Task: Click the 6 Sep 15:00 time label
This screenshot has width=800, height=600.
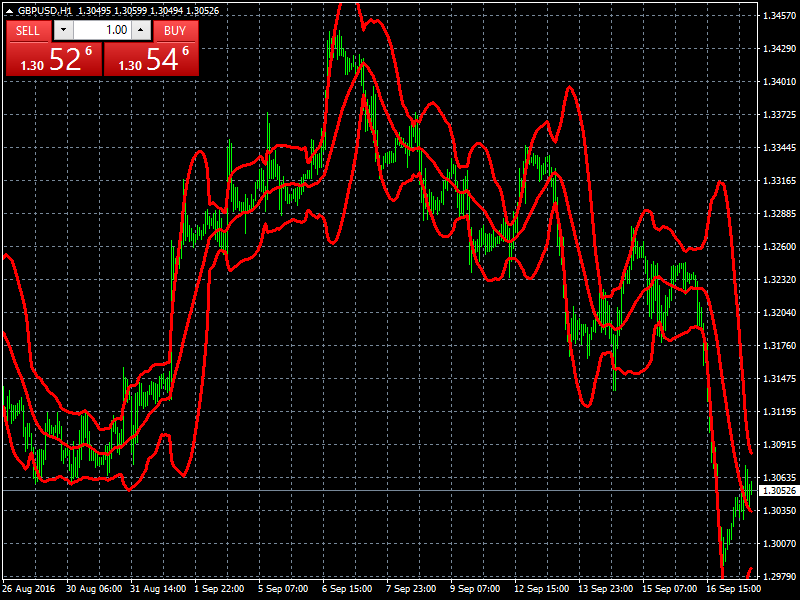Action: click(x=347, y=589)
